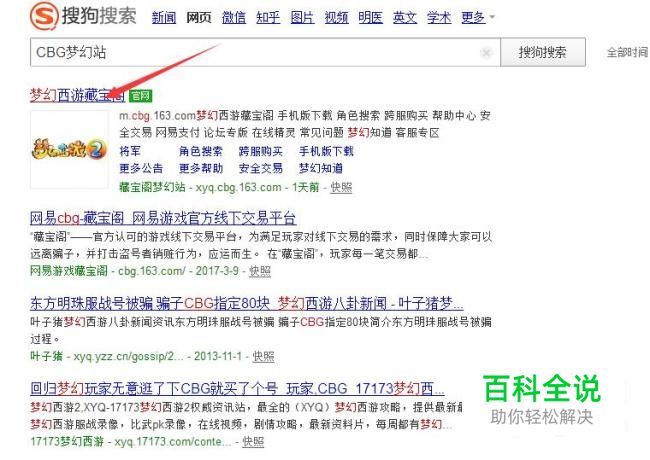Image resolution: width=650 pixels, height=460 pixels.
Task: Open 快照 for the 叶子猪 result
Action: coord(263,356)
